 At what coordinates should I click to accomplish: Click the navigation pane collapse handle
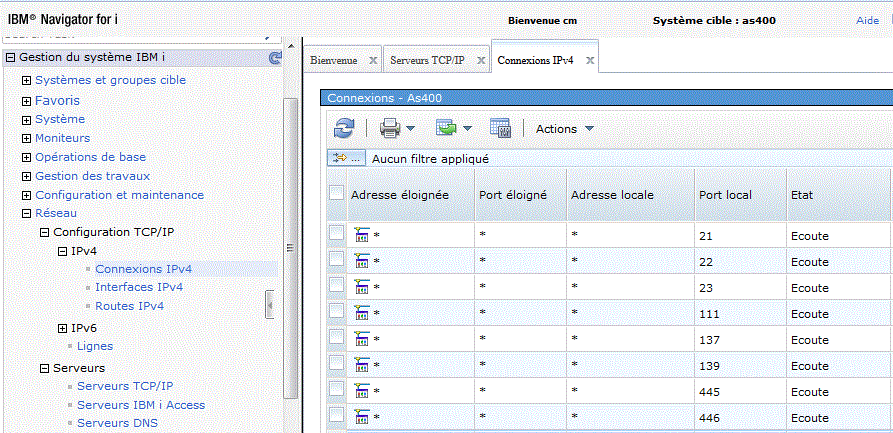(271, 304)
